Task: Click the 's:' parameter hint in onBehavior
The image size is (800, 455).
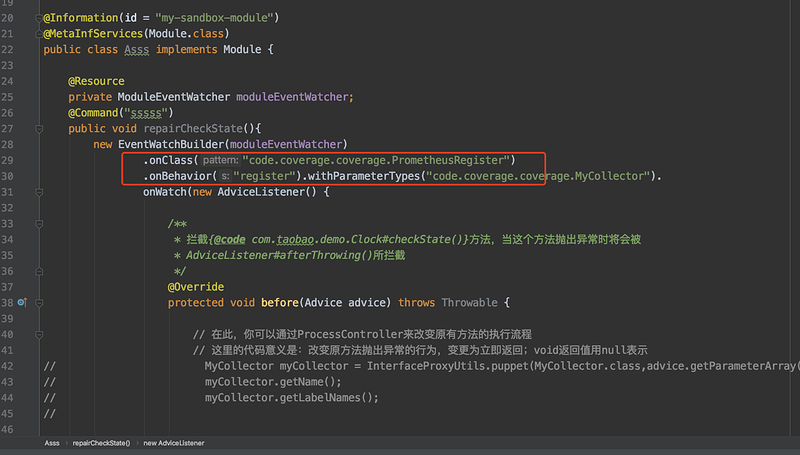Action: coord(225,176)
